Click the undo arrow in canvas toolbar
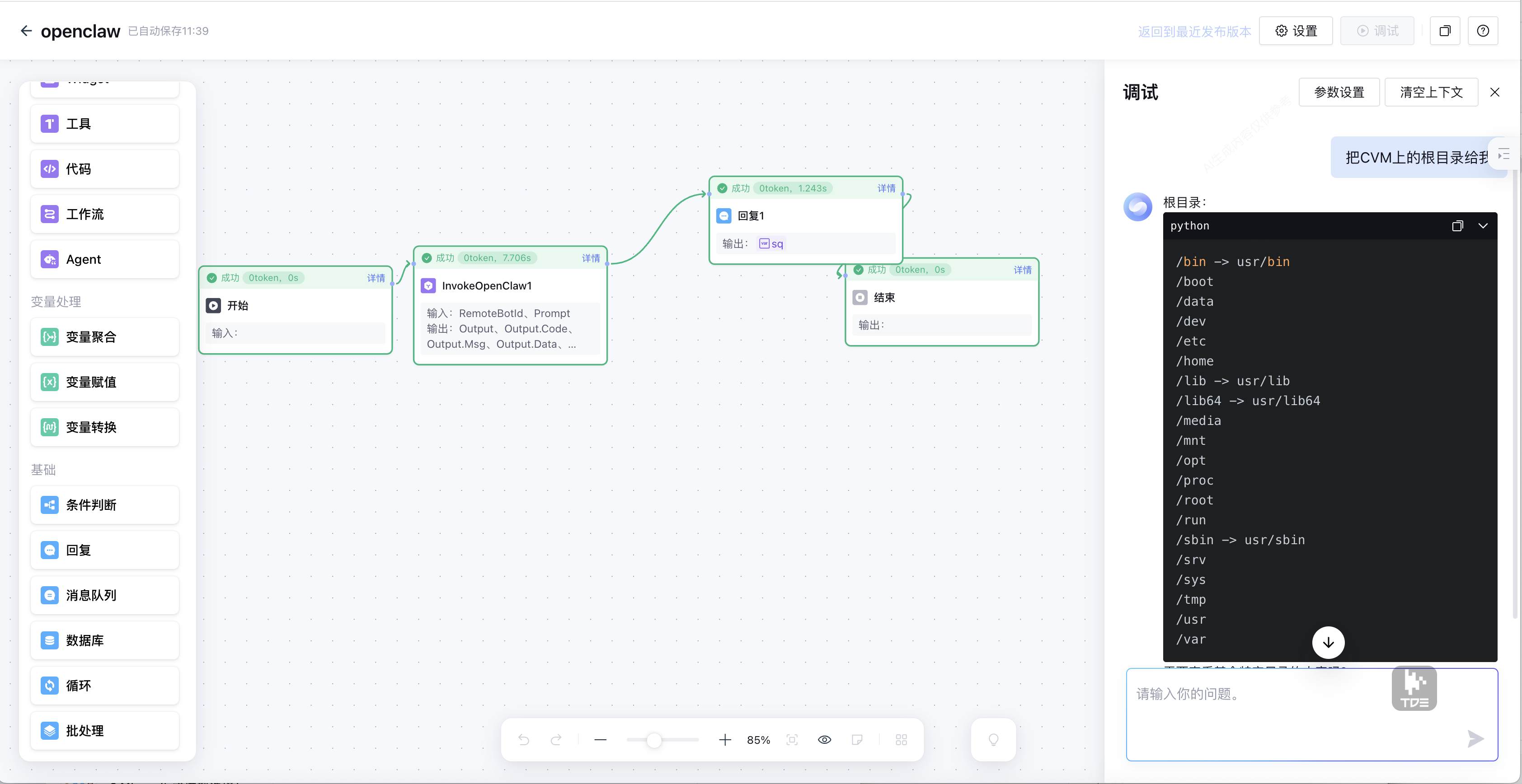1522x784 pixels. (523, 740)
